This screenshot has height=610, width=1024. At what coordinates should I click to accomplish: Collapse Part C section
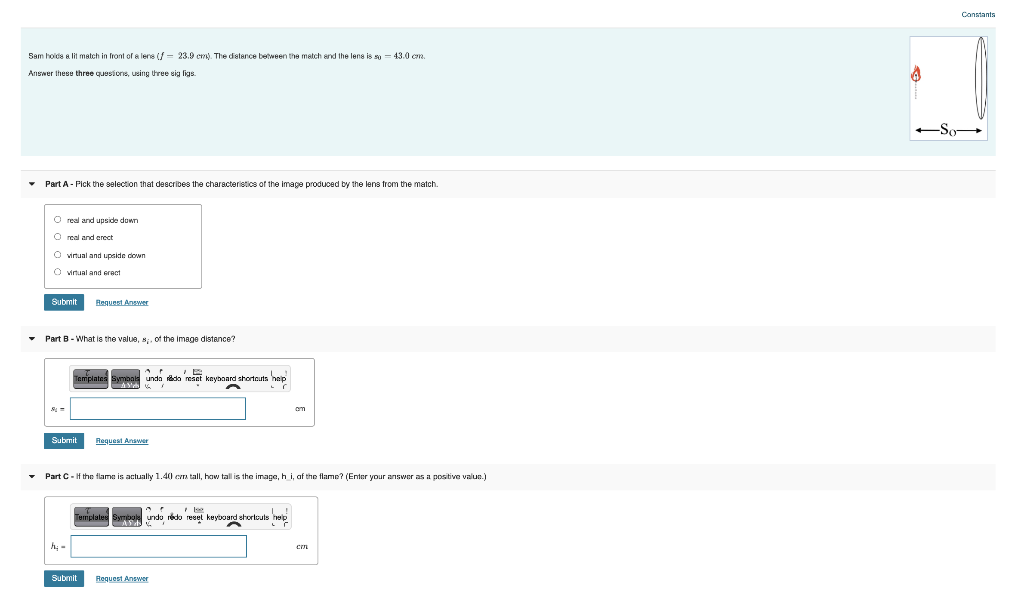tap(34, 476)
